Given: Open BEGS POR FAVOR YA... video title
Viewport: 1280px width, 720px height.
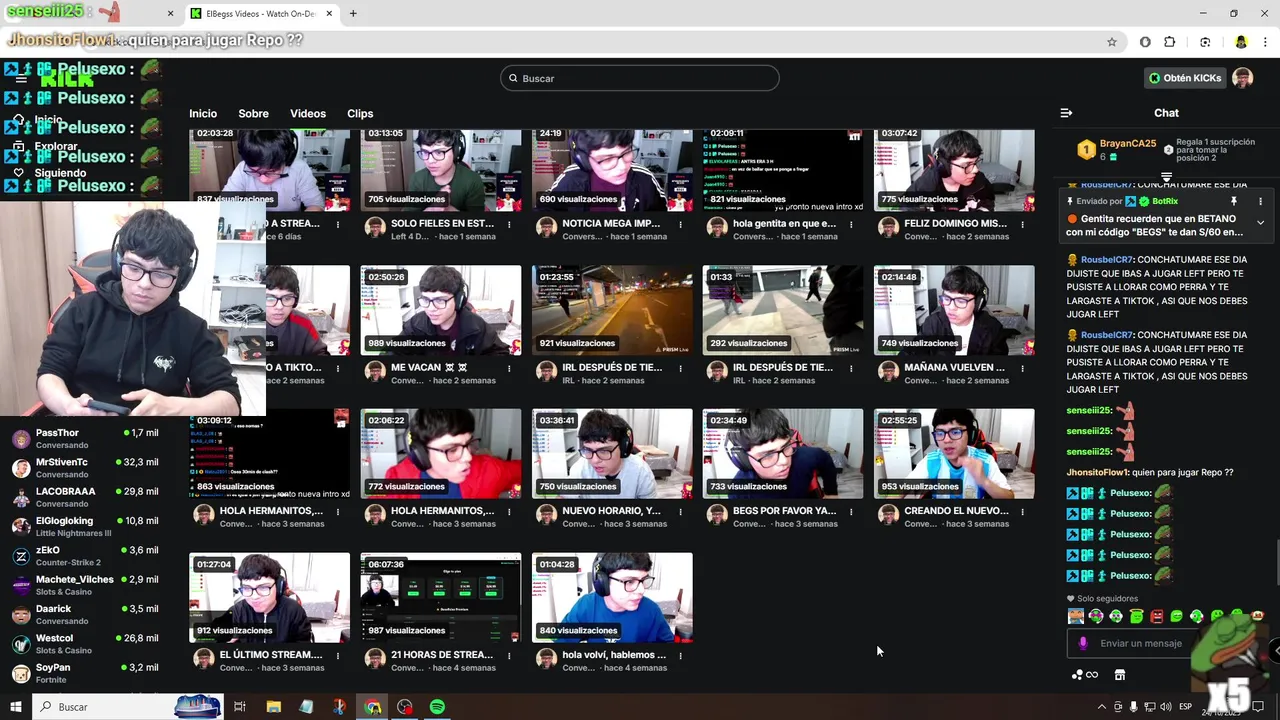Looking at the screenshot, I should pyautogui.click(x=784, y=511).
